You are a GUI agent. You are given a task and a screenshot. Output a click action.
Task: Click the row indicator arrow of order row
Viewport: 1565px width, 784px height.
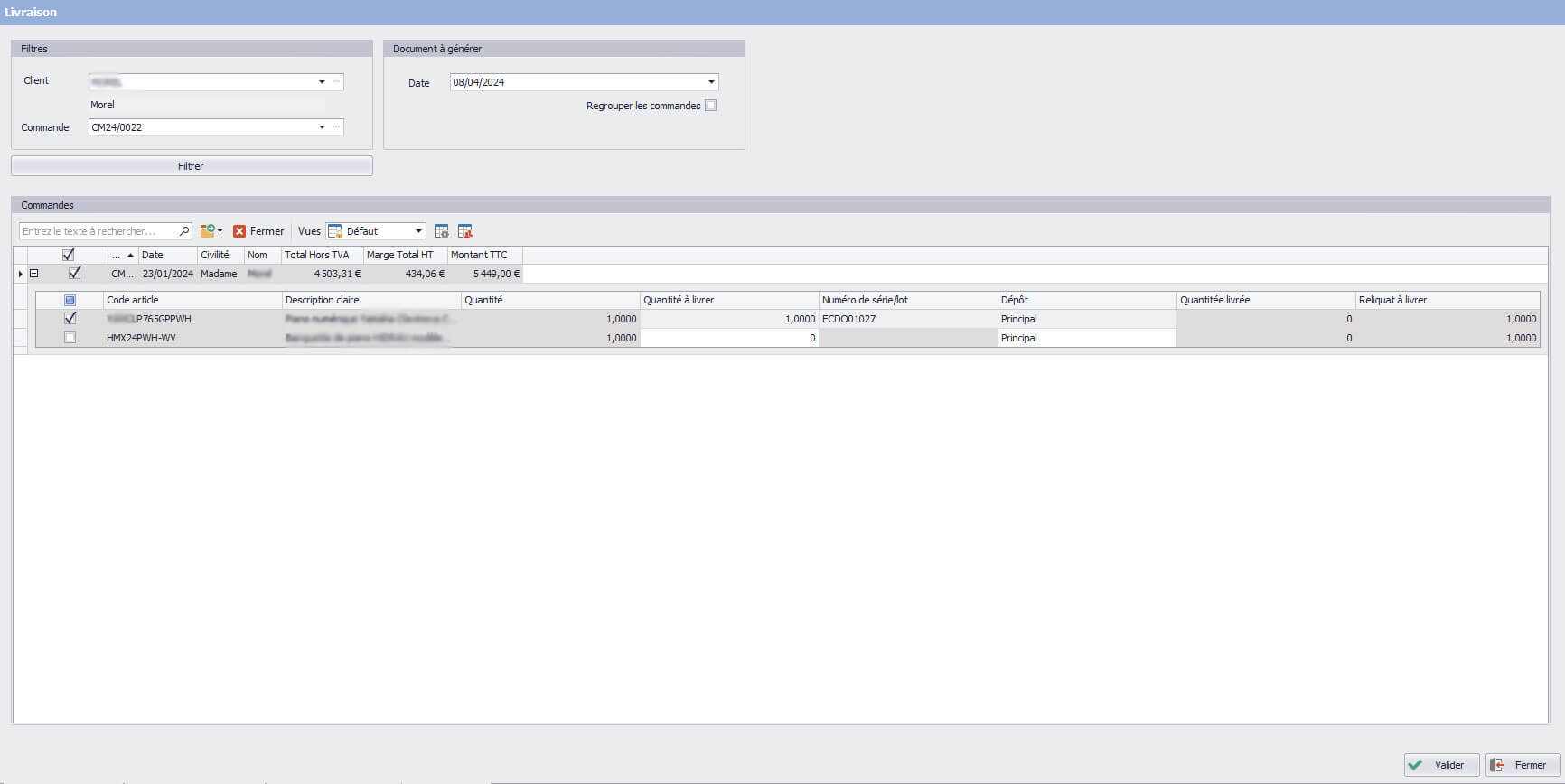point(21,274)
